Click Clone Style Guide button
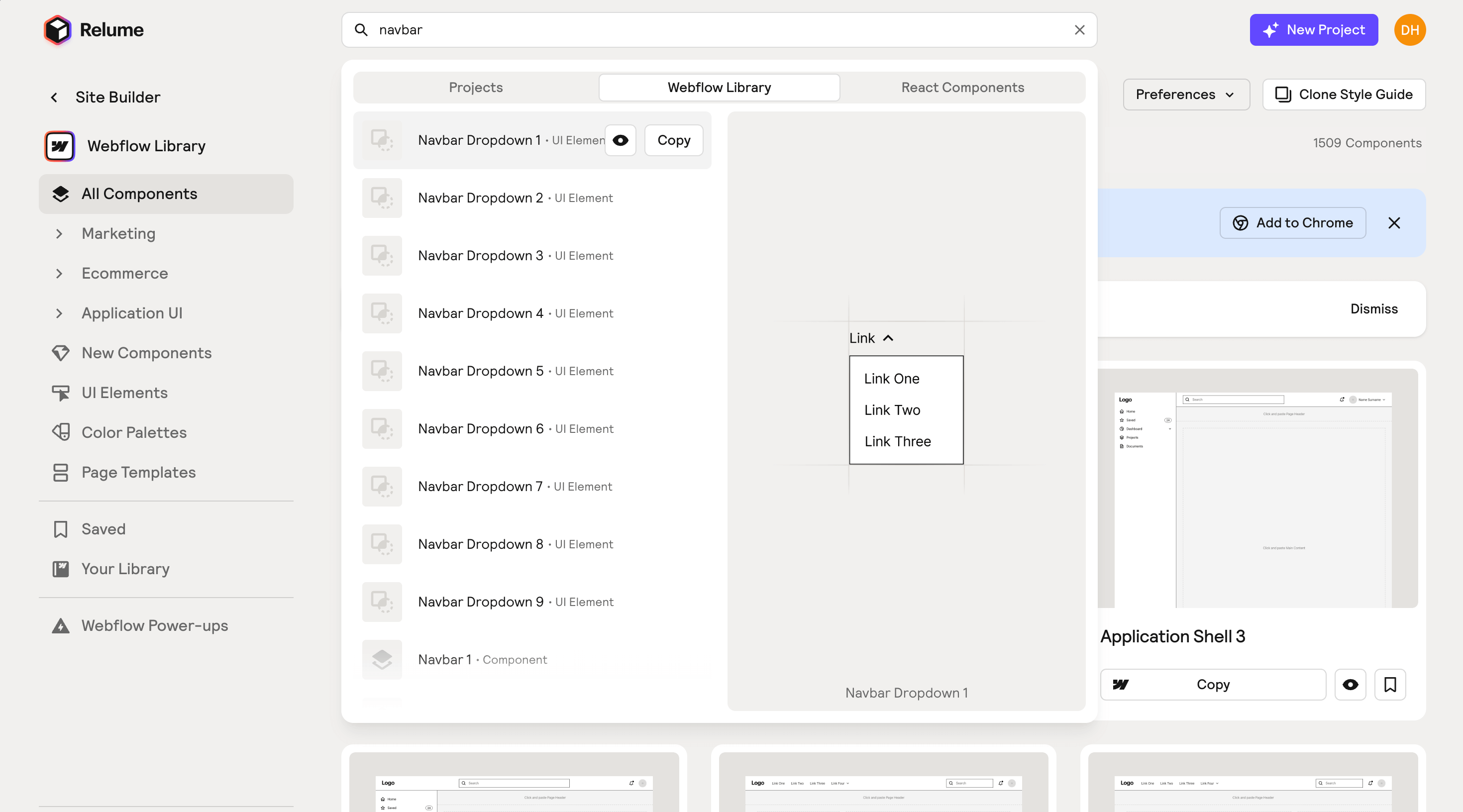Image resolution: width=1463 pixels, height=812 pixels. pyautogui.click(x=1344, y=94)
